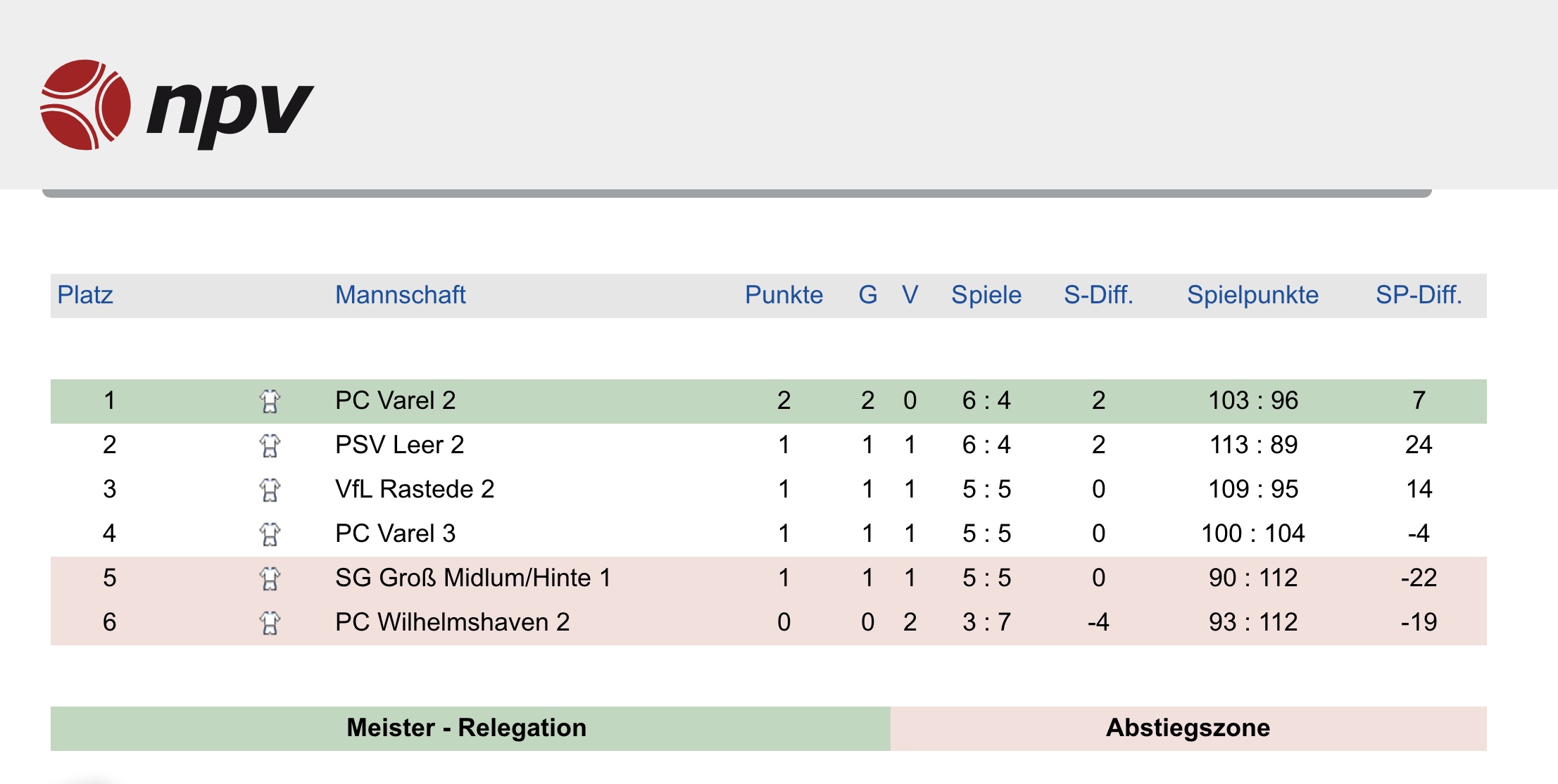The image size is (1558, 784).
Task: Select the jersey icon for PC Wilhelmshaven 2
Action: point(270,623)
